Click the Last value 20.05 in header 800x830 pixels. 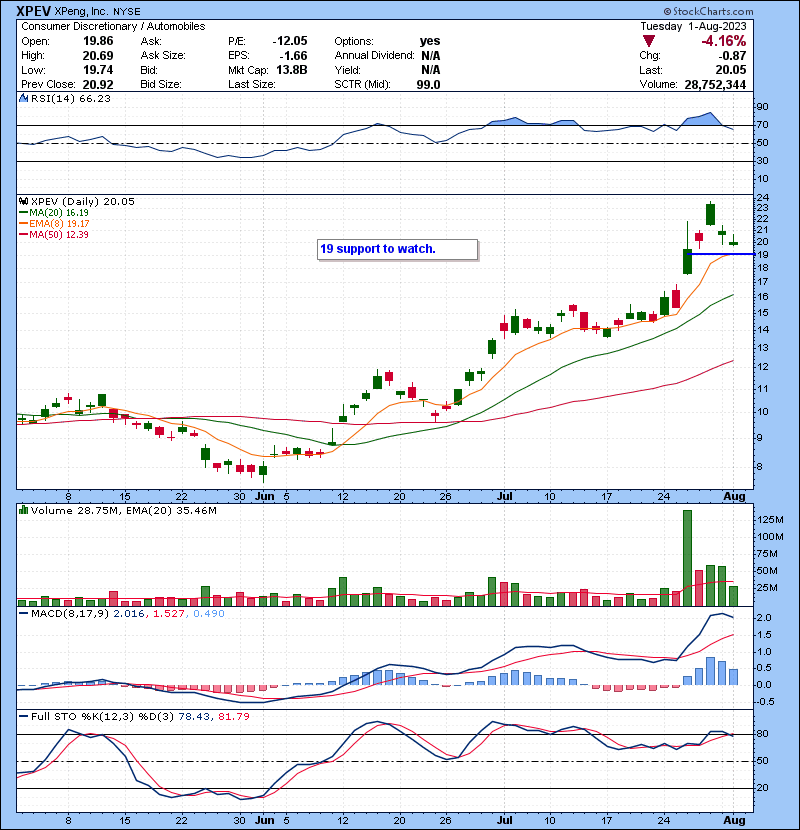(x=731, y=70)
